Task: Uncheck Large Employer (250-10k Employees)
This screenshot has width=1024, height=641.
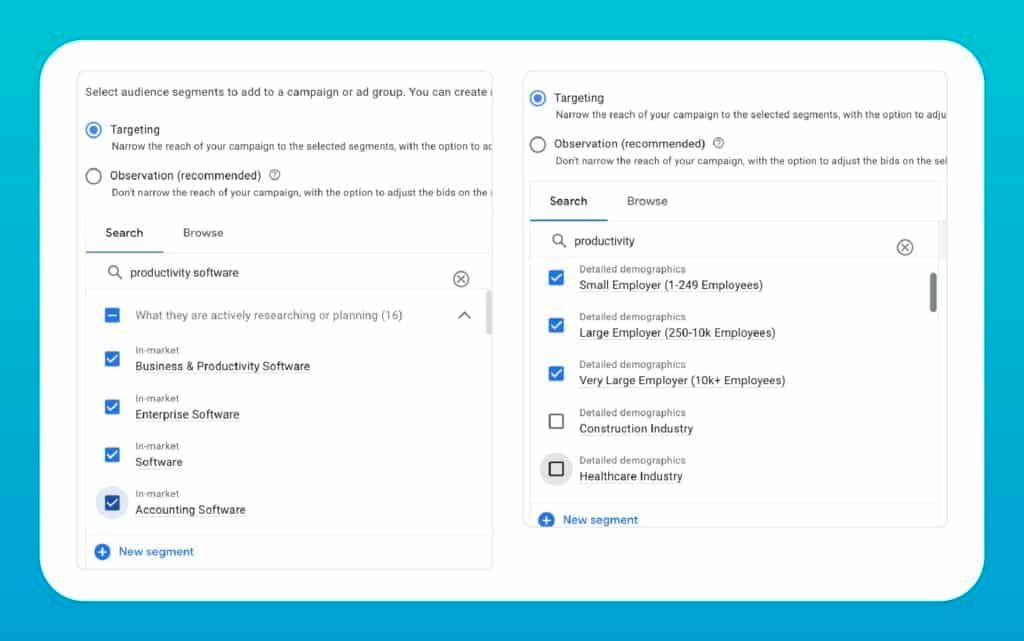Action: tap(556, 325)
